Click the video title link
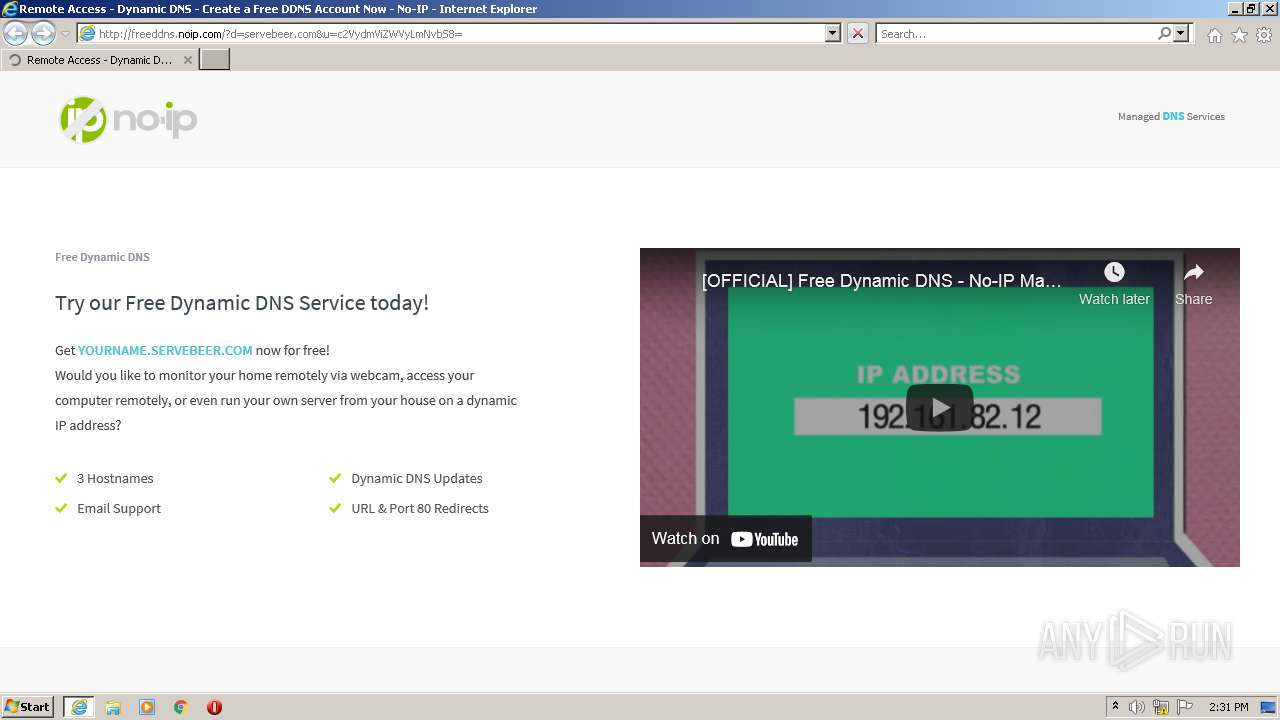The image size is (1280, 720). pos(881,281)
